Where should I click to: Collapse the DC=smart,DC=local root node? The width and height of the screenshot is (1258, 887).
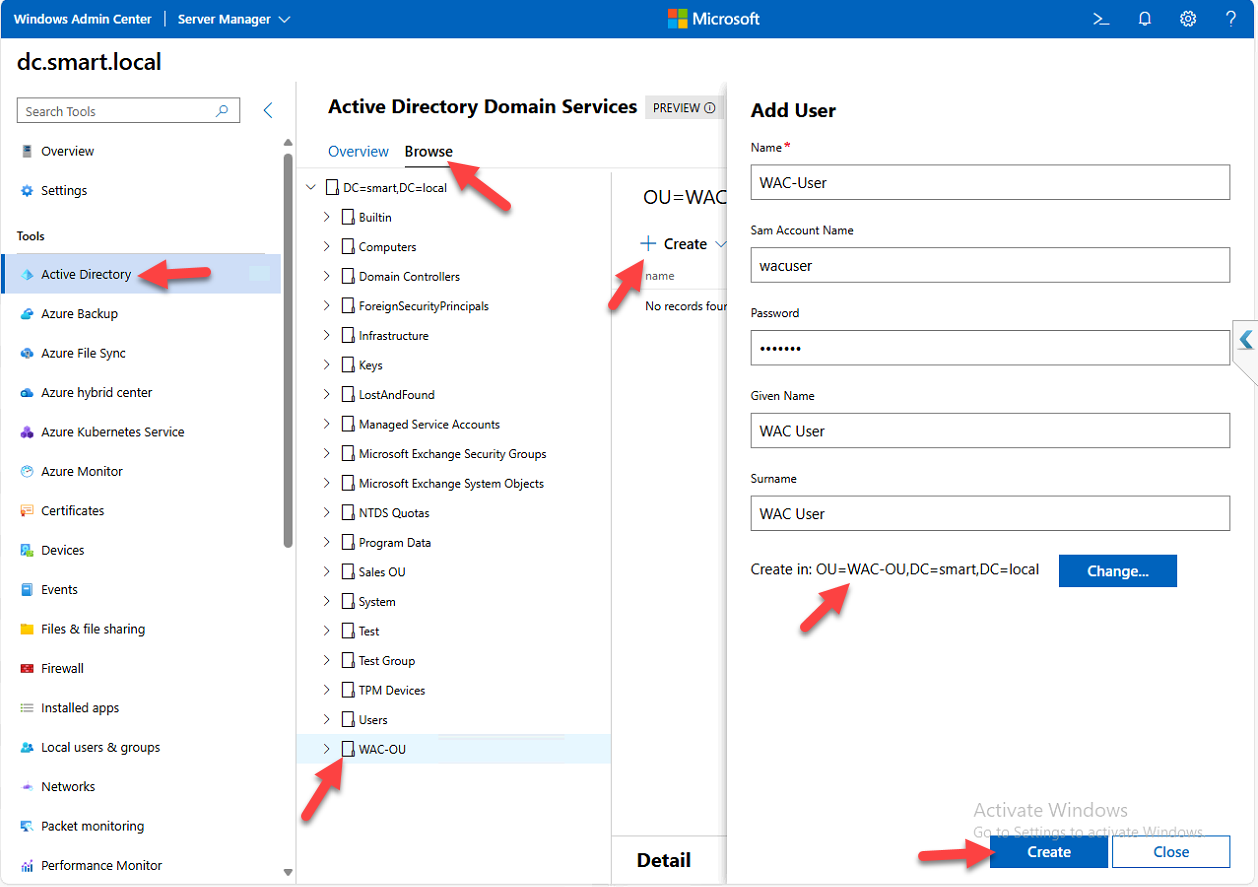tap(311, 187)
